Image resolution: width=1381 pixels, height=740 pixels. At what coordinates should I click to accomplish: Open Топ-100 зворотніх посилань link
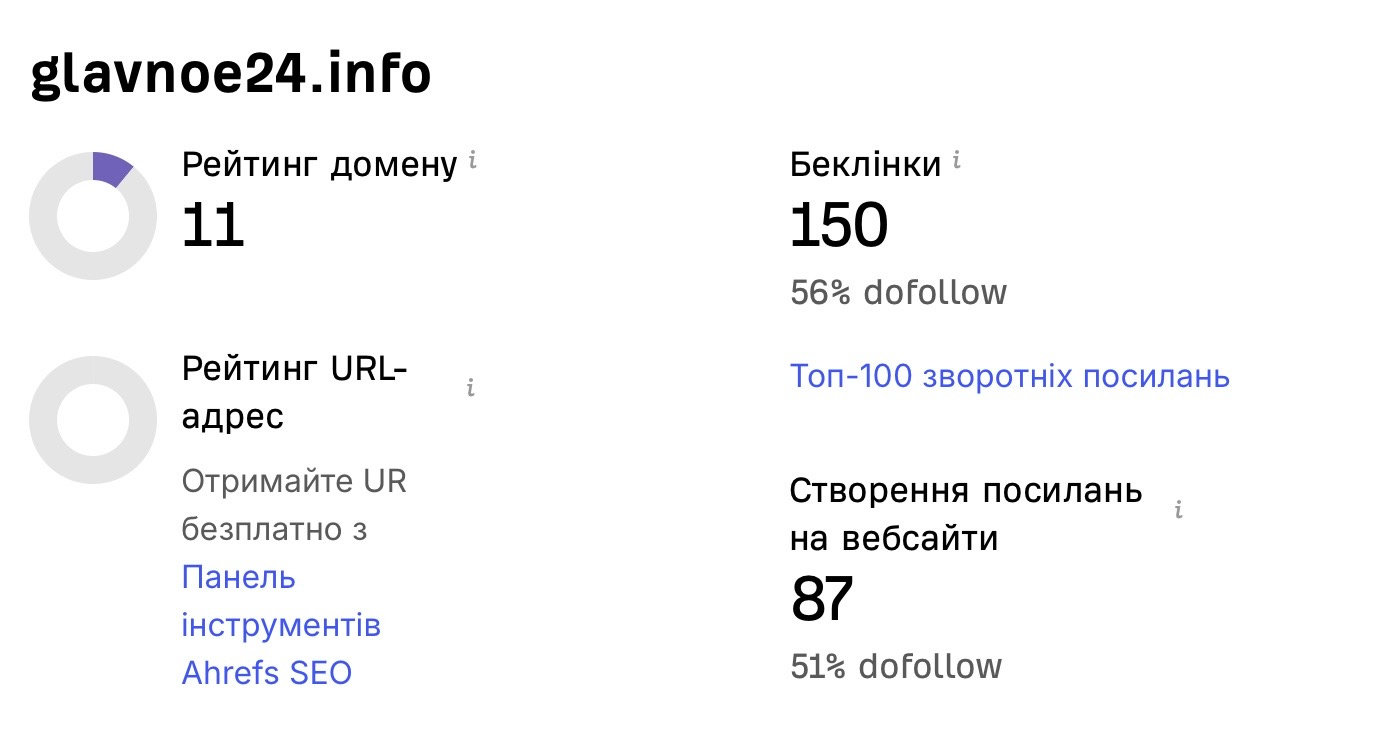click(1009, 377)
